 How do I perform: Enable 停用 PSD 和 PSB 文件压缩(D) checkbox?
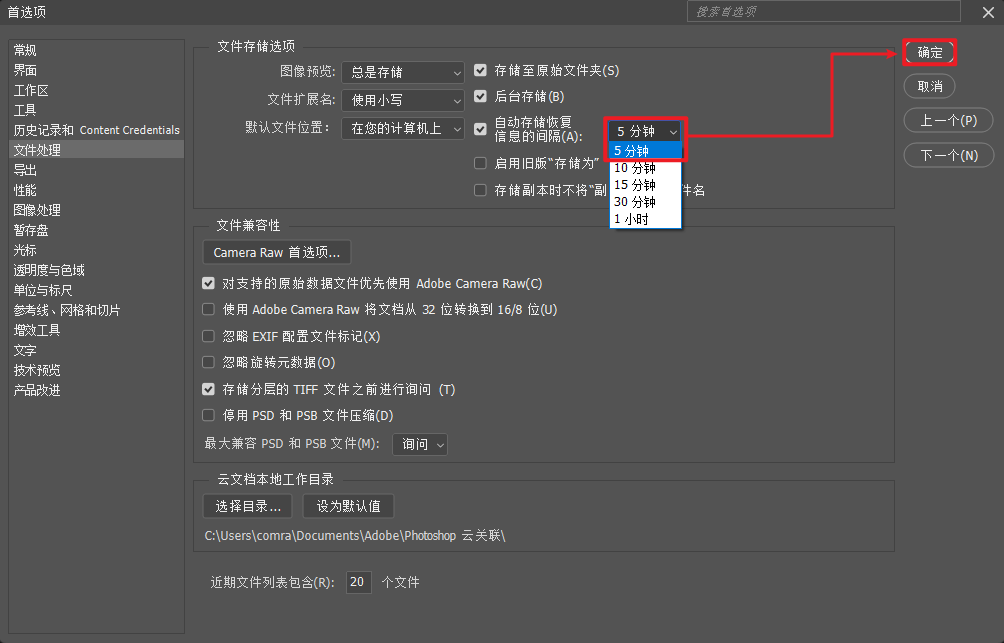[208, 415]
